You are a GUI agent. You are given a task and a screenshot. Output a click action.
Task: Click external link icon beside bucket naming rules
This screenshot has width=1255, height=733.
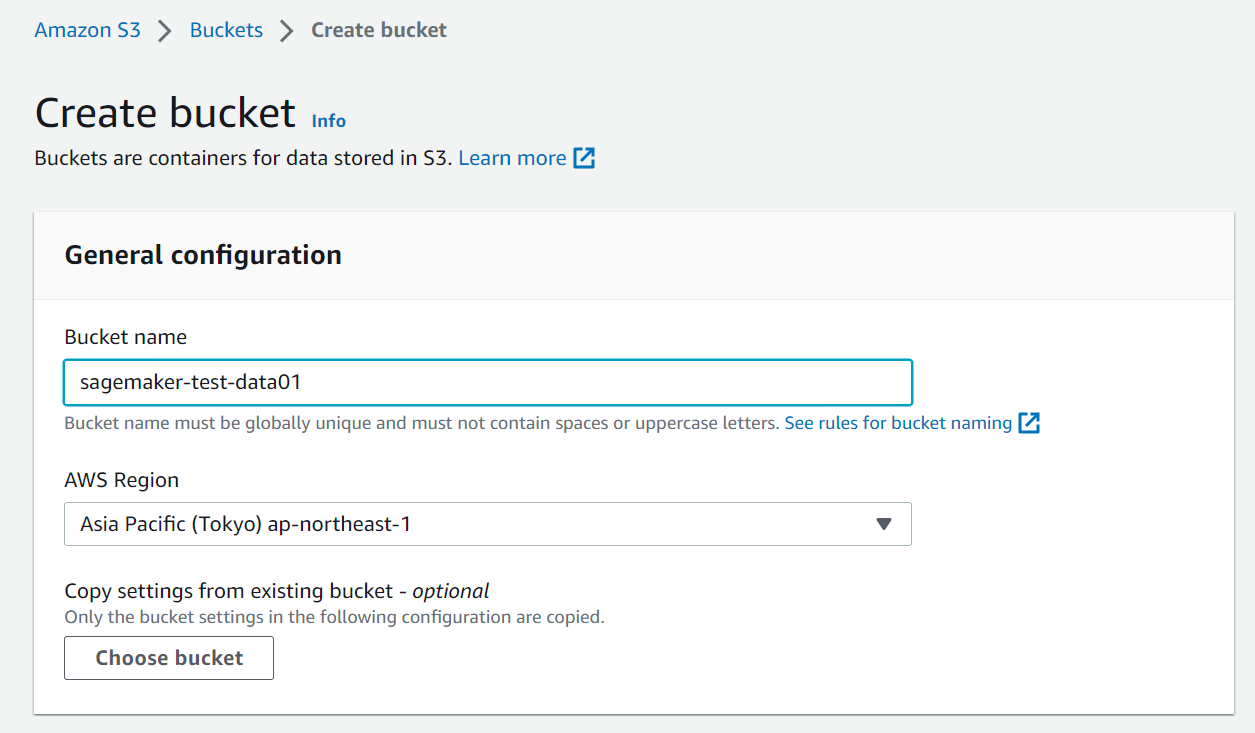pos(1029,422)
